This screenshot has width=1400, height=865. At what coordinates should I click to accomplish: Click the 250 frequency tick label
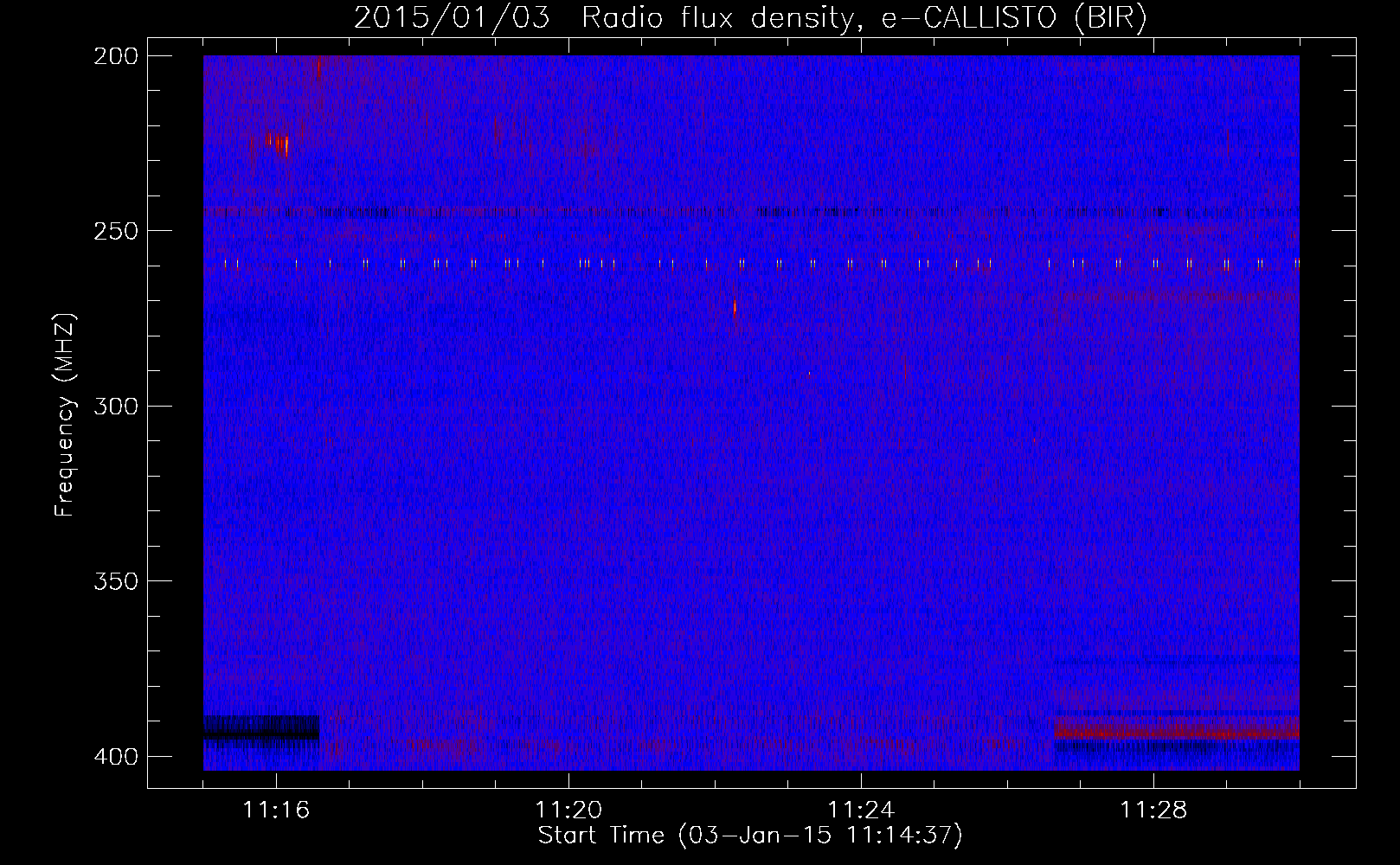[x=115, y=231]
